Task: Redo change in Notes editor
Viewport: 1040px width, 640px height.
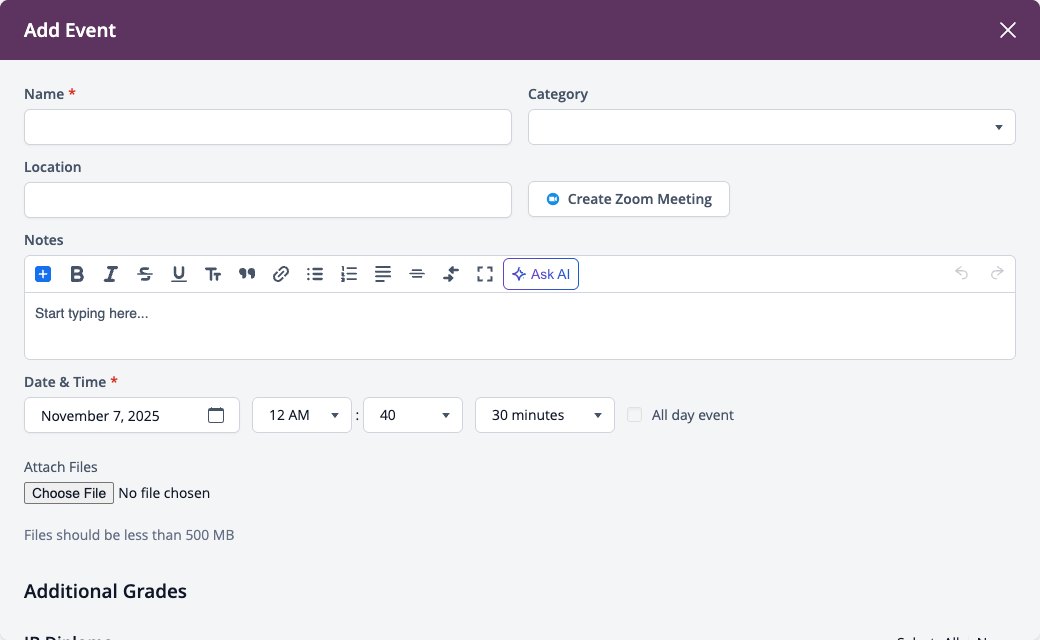Action: pyautogui.click(x=997, y=273)
